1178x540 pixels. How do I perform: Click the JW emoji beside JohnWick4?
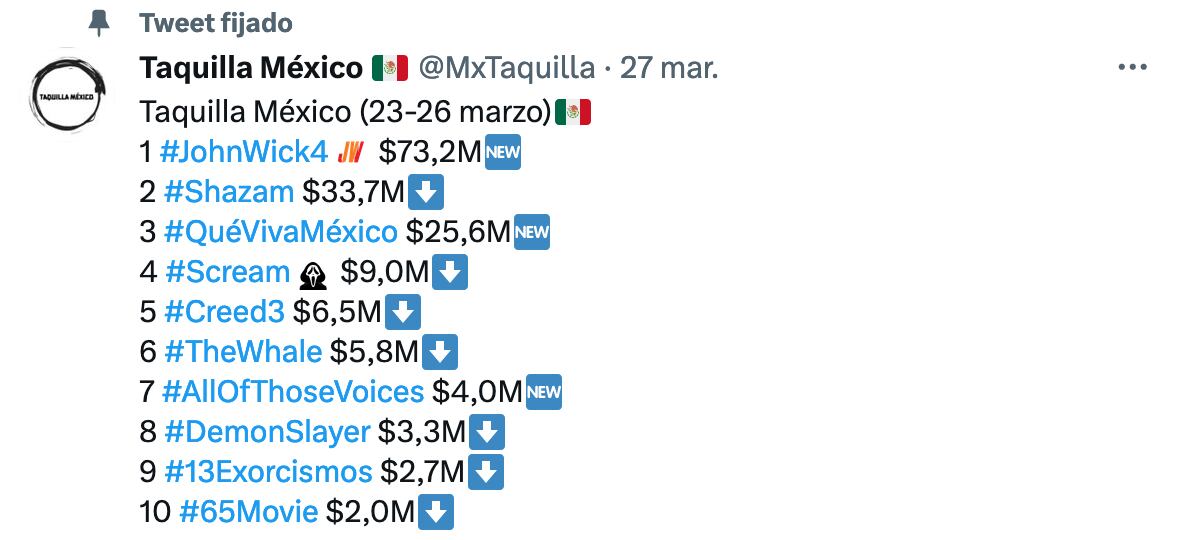coord(351,152)
